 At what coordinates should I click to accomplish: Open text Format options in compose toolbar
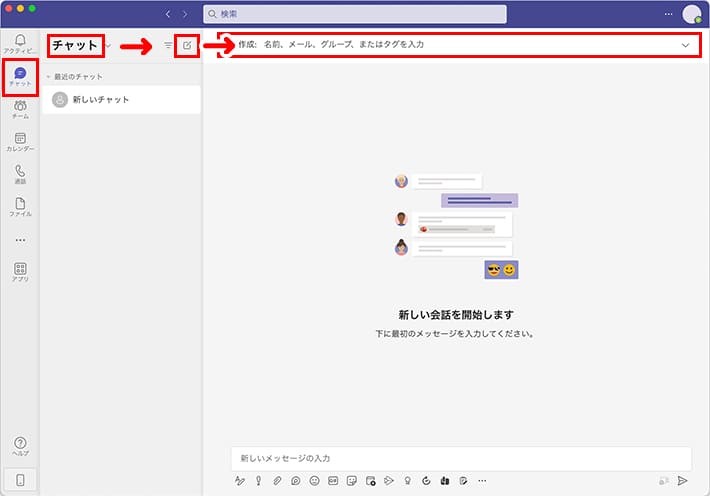240,481
